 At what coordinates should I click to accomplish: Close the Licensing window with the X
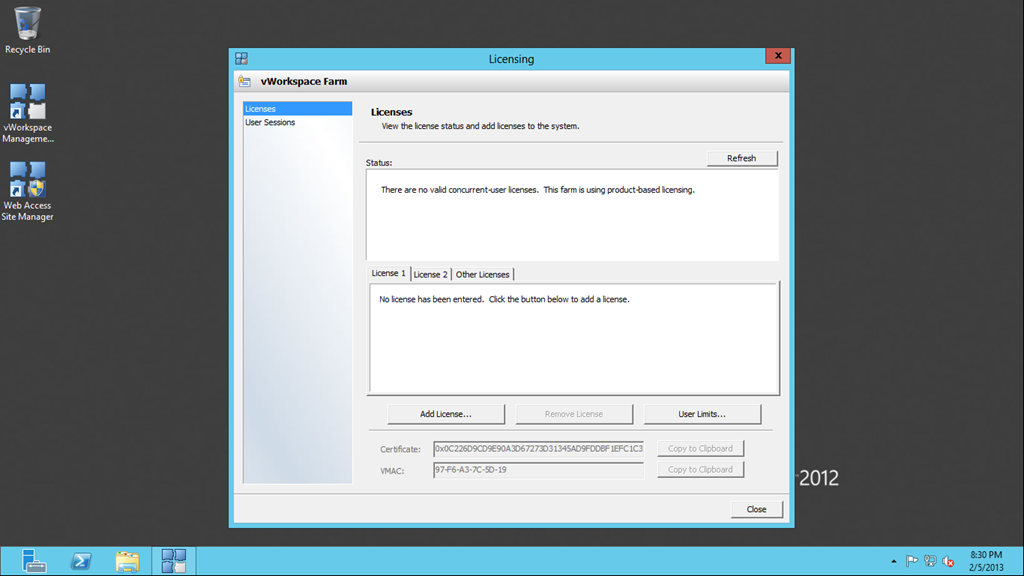coord(778,56)
